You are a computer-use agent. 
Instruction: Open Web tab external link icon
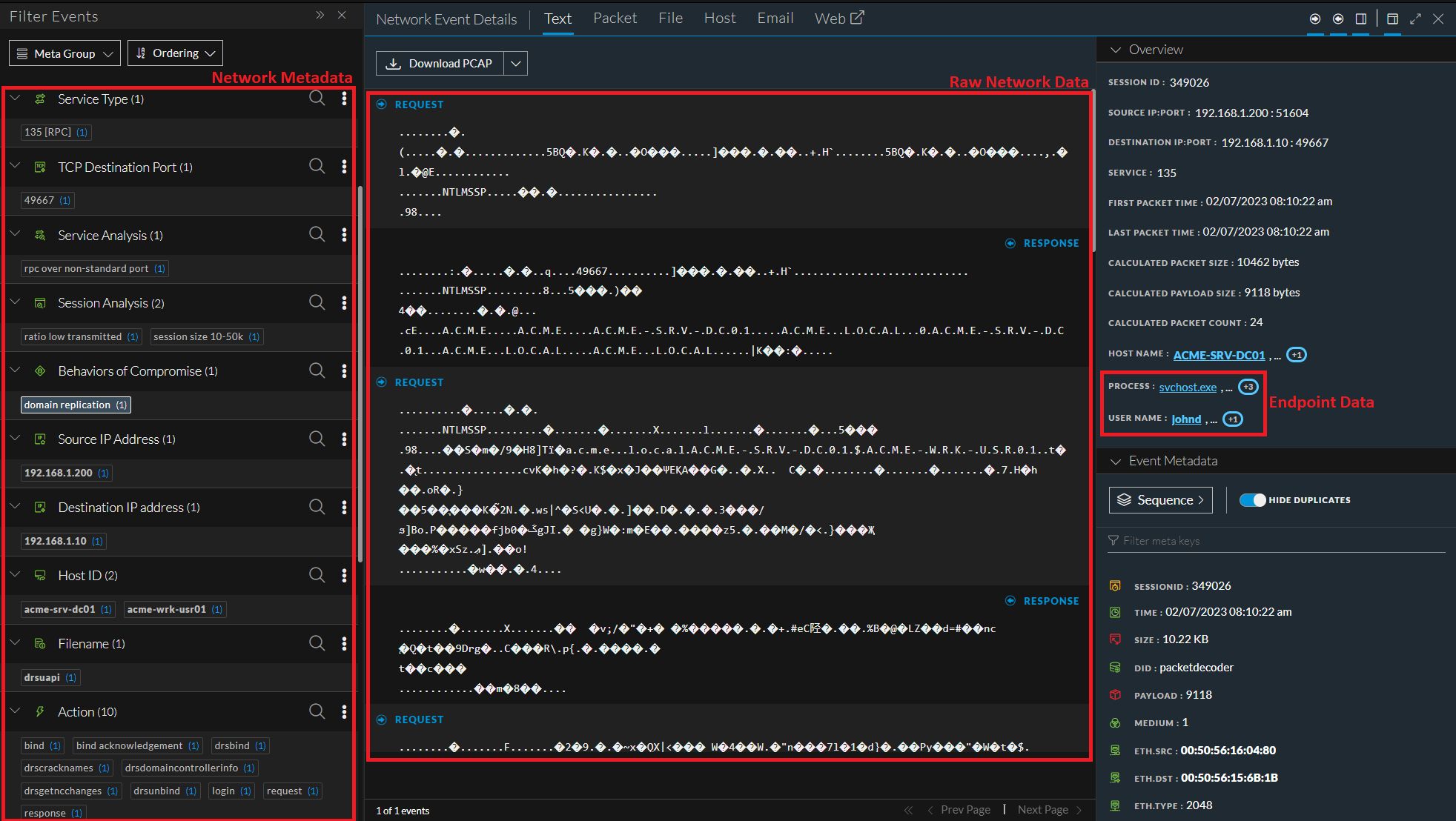coord(857,18)
